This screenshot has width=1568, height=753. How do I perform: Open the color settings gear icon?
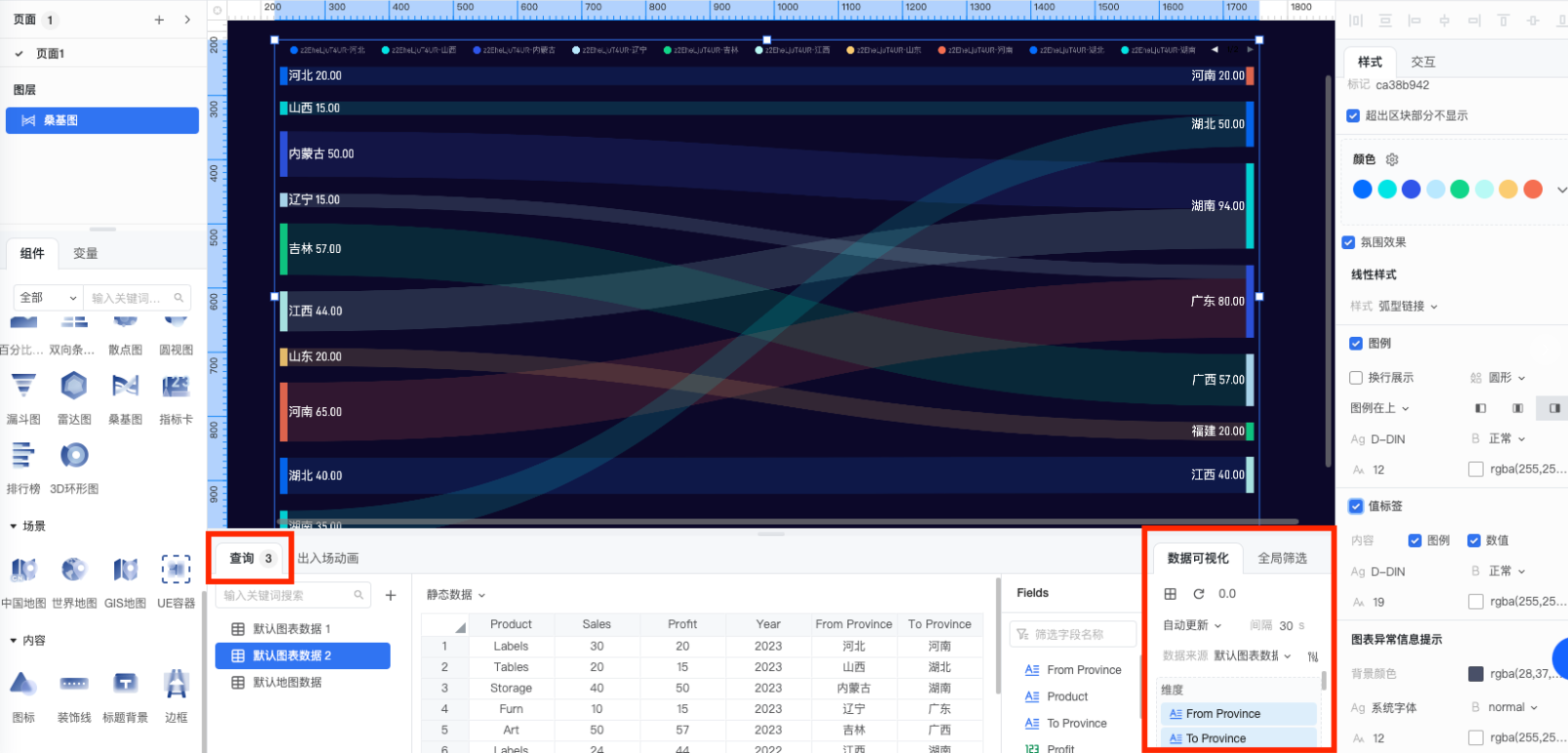[x=1392, y=159]
